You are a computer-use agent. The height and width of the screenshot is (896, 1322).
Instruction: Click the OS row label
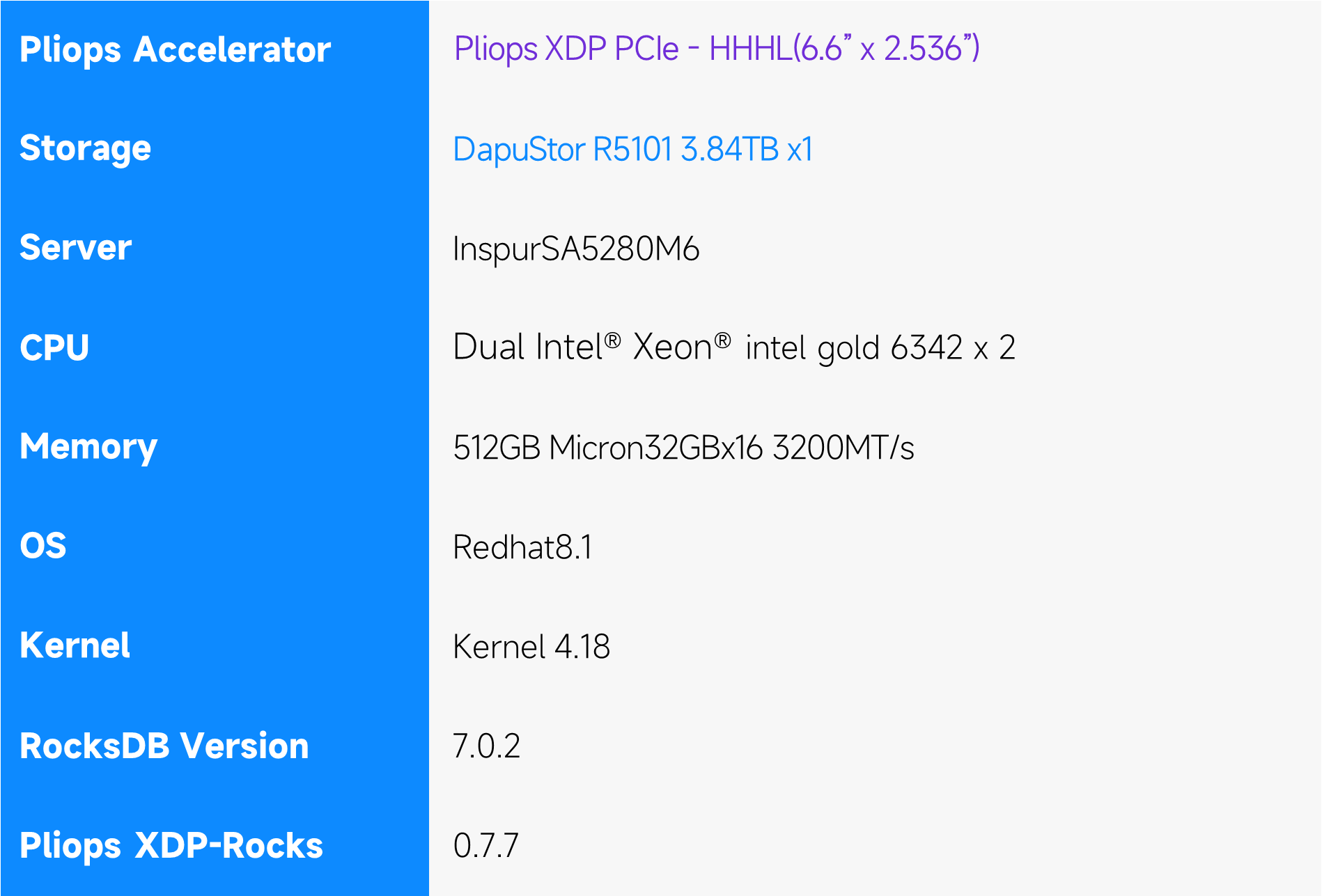(x=43, y=546)
